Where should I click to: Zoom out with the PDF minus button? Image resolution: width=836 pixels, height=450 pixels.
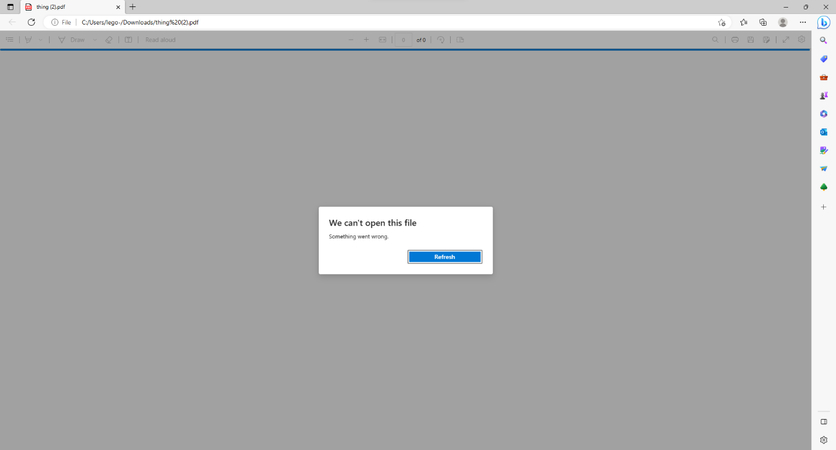351,39
